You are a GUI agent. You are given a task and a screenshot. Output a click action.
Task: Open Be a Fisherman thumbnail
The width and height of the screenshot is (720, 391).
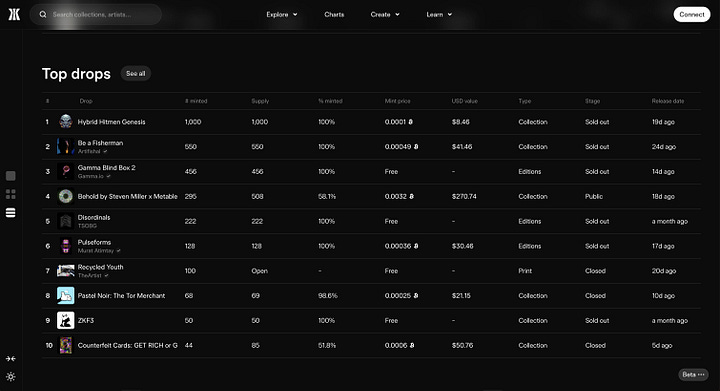coord(66,147)
